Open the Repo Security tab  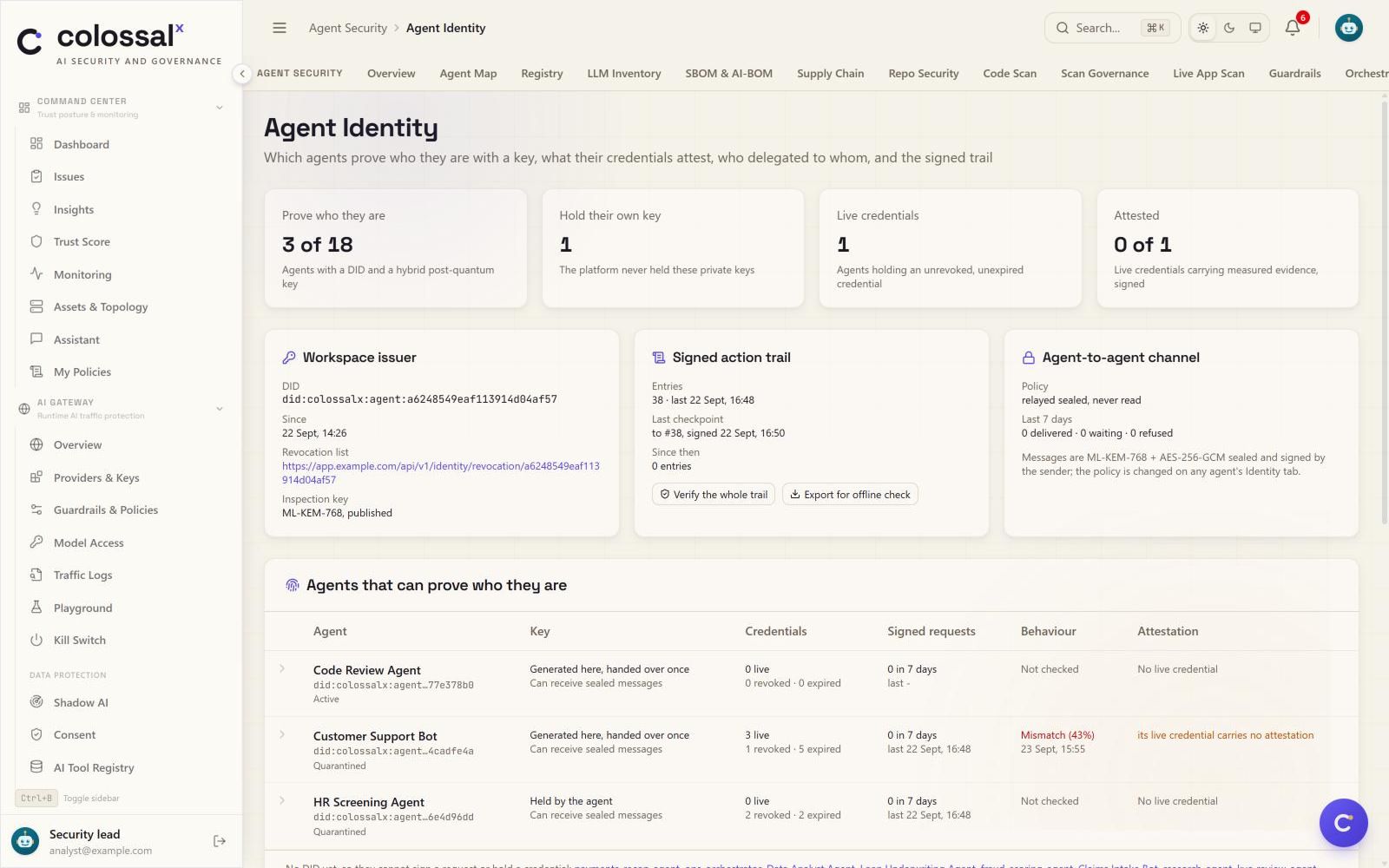924,73
